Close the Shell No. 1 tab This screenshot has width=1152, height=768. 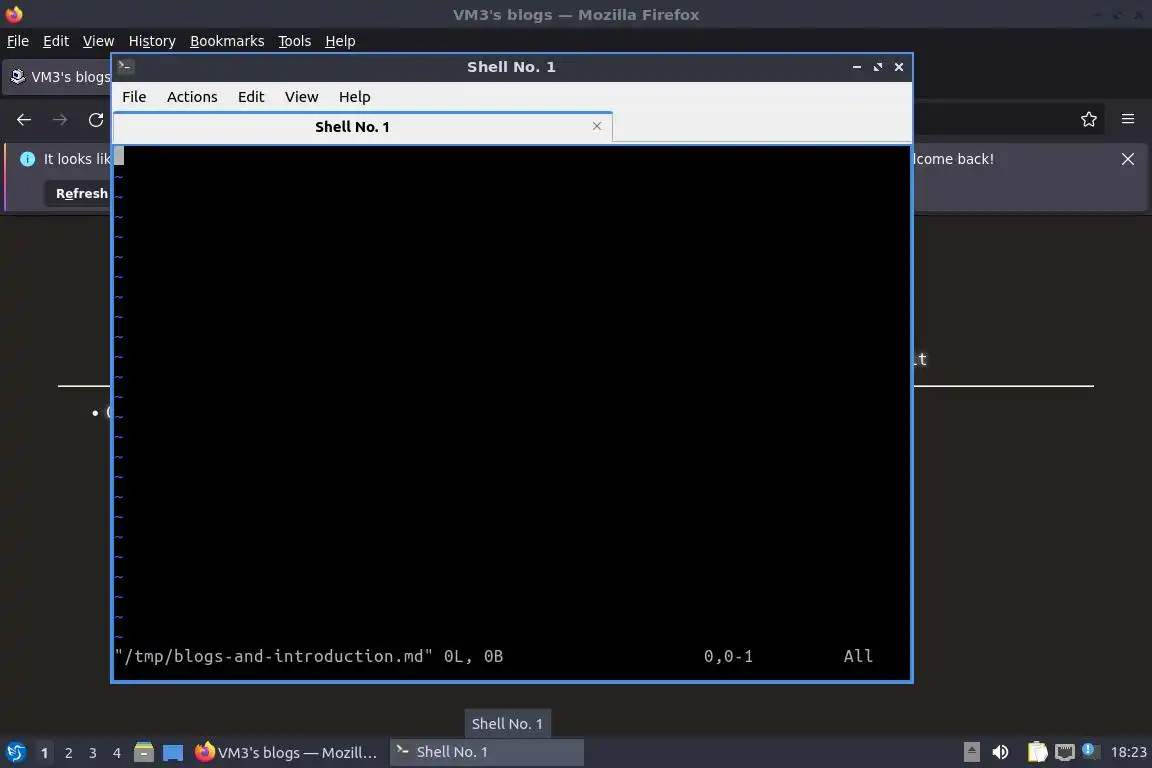(597, 126)
